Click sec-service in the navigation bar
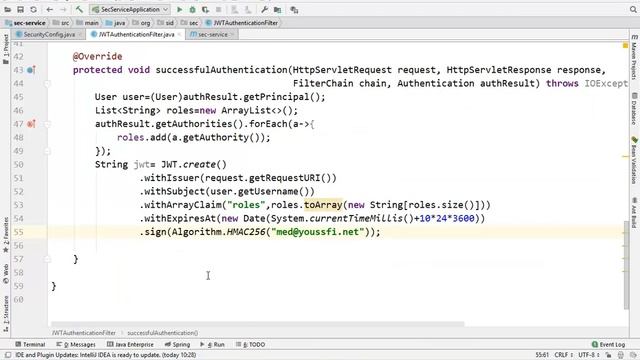 pos(26,23)
